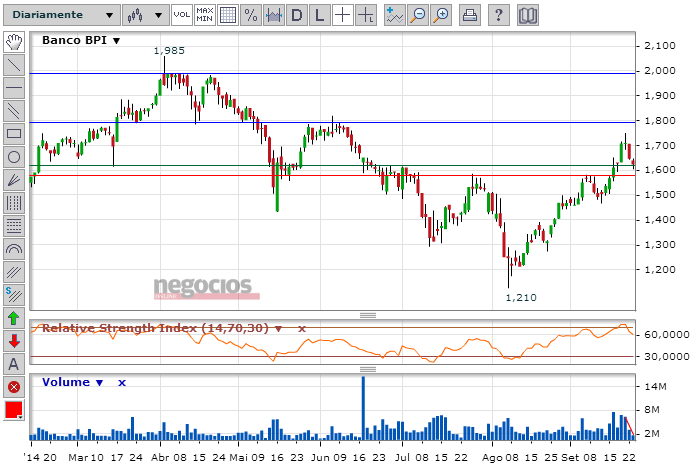Remove the Relative Strength Index panel
This screenshot has width=695, height=470.
[302, 329]
